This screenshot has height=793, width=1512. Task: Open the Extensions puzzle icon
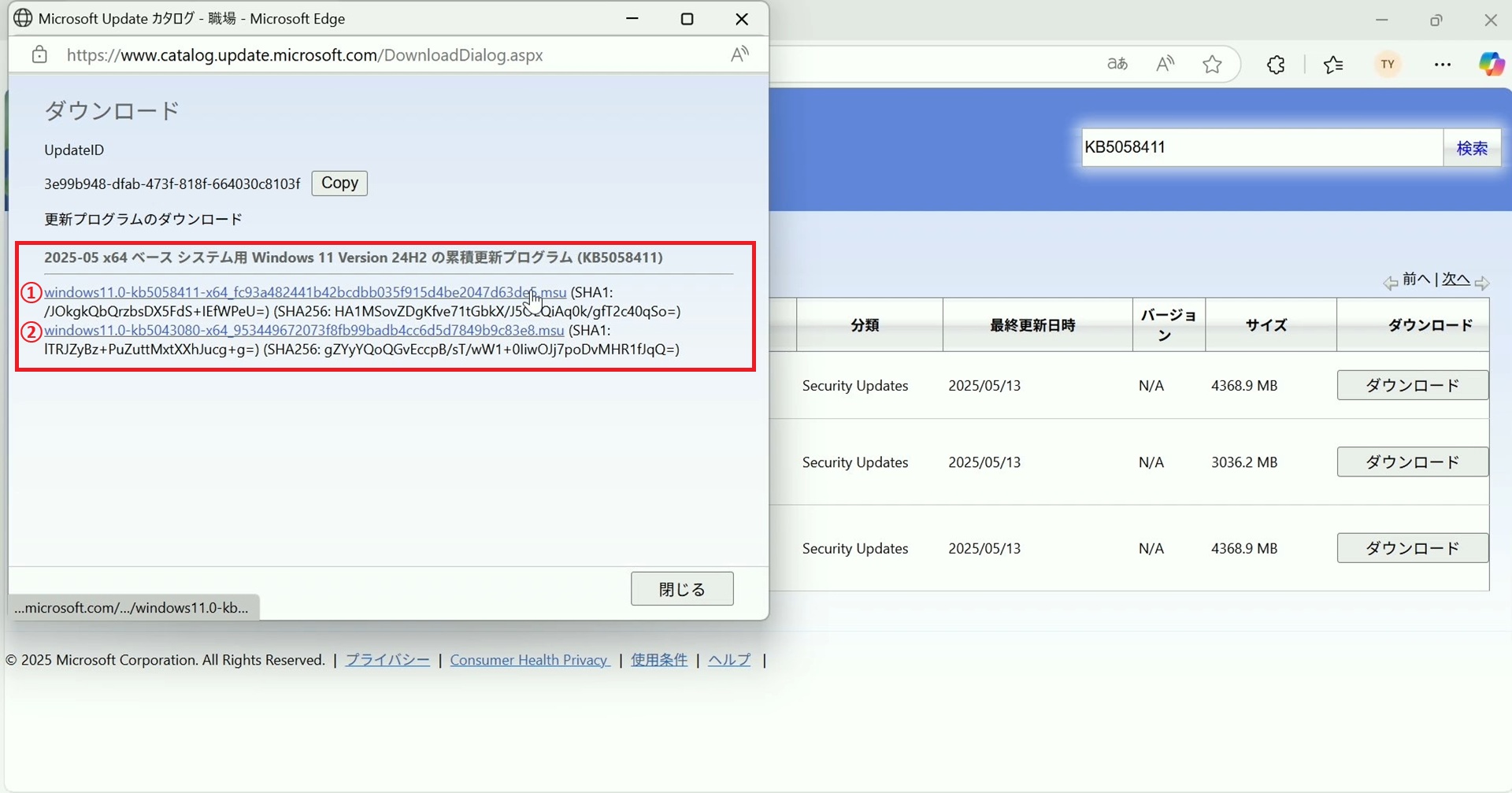click(1276, 65)
